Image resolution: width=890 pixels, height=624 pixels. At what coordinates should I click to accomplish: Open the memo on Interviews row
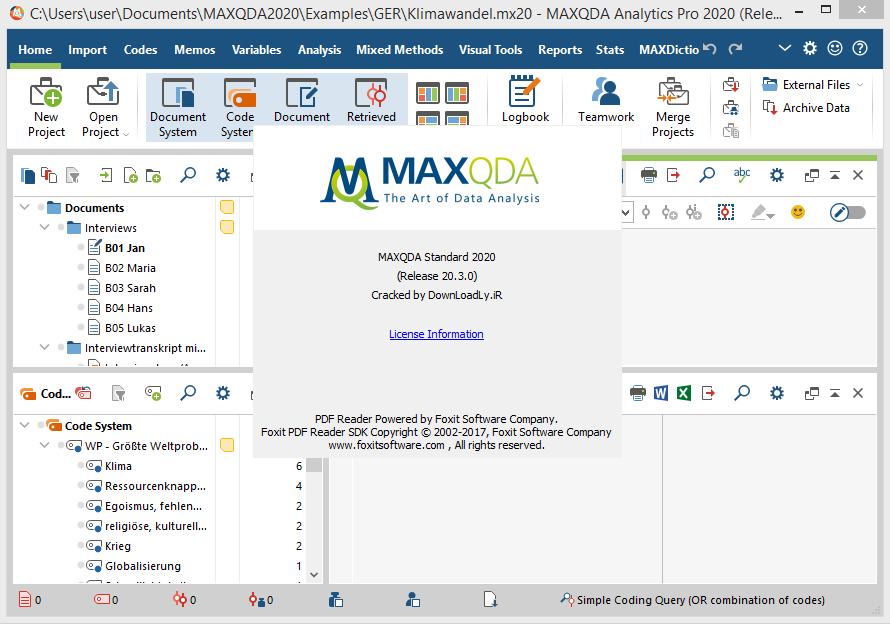[227, 227]
